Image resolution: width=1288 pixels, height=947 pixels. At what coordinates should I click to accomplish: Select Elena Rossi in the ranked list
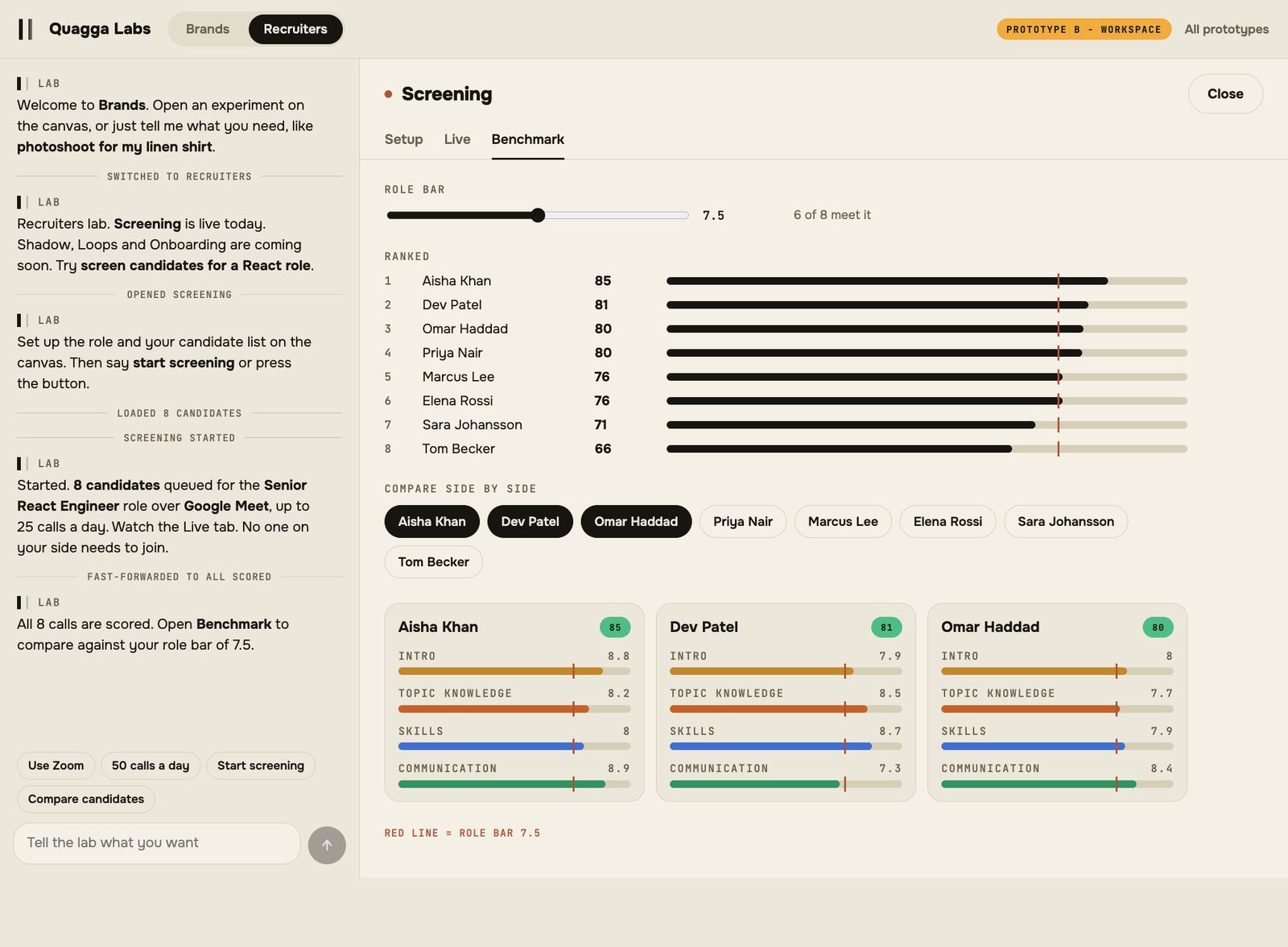[457, 401]
